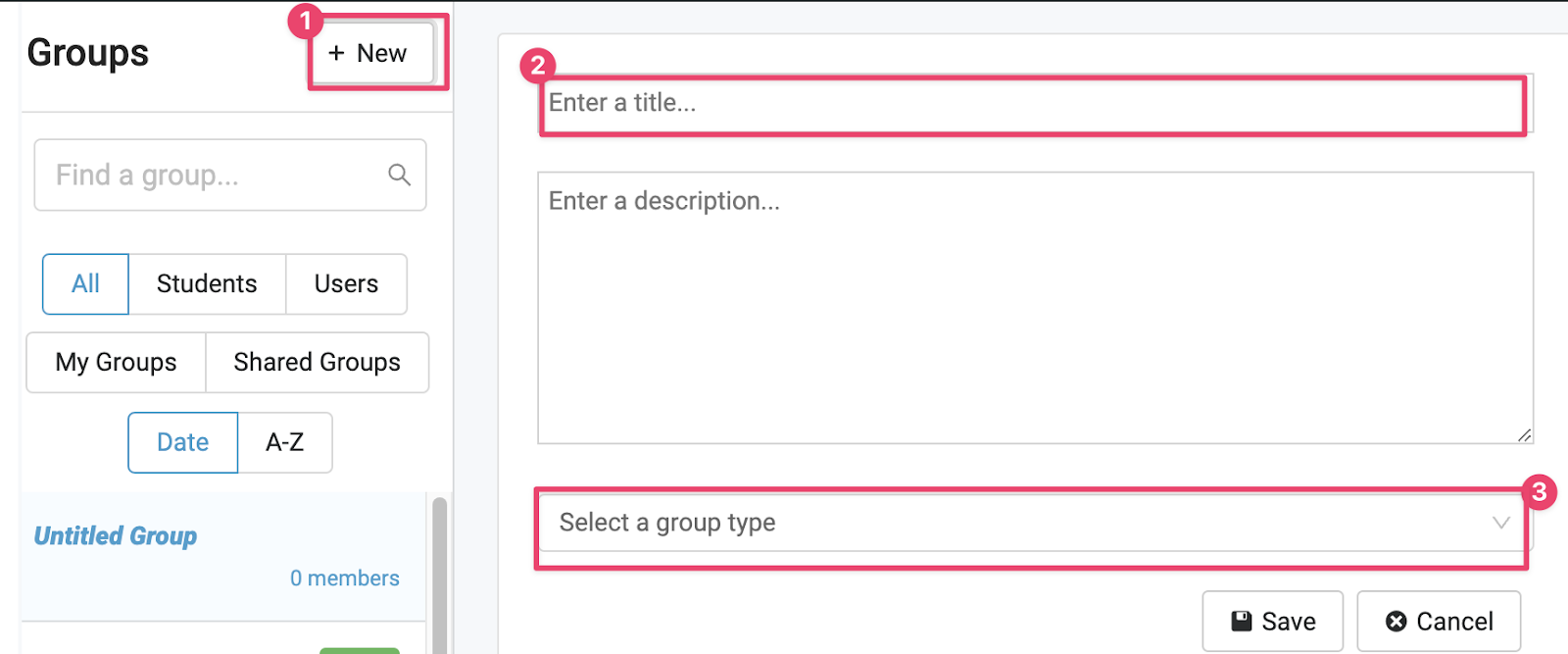Click the description box resize handle
The image size is (1568, 654).
click(x=1524, y=435)
